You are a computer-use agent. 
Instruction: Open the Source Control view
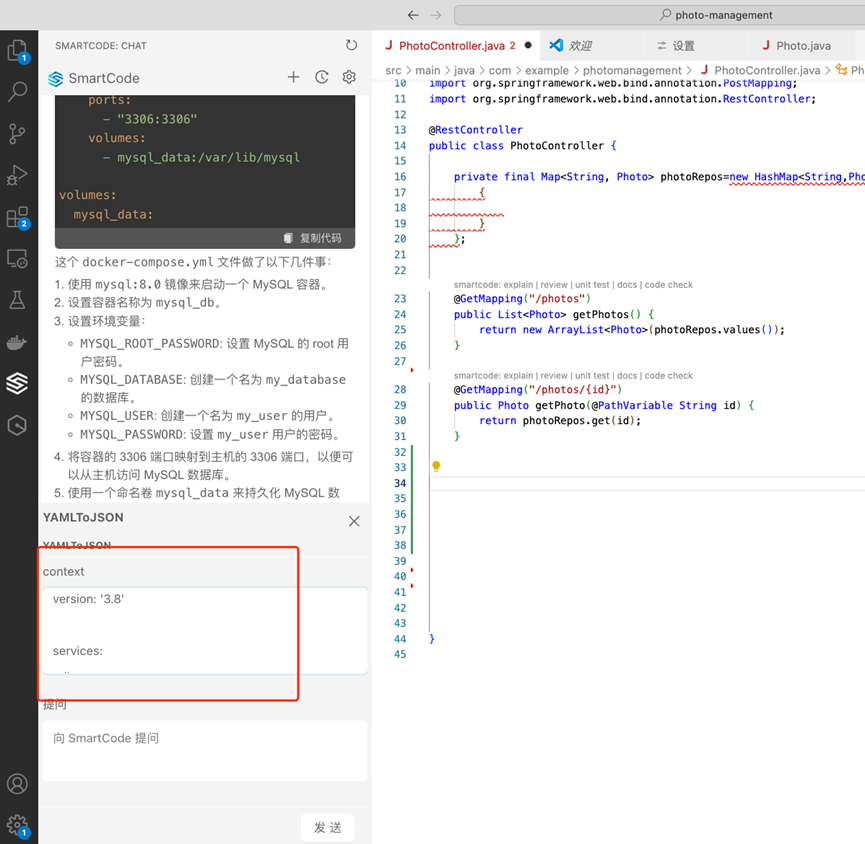coord(17,133)
